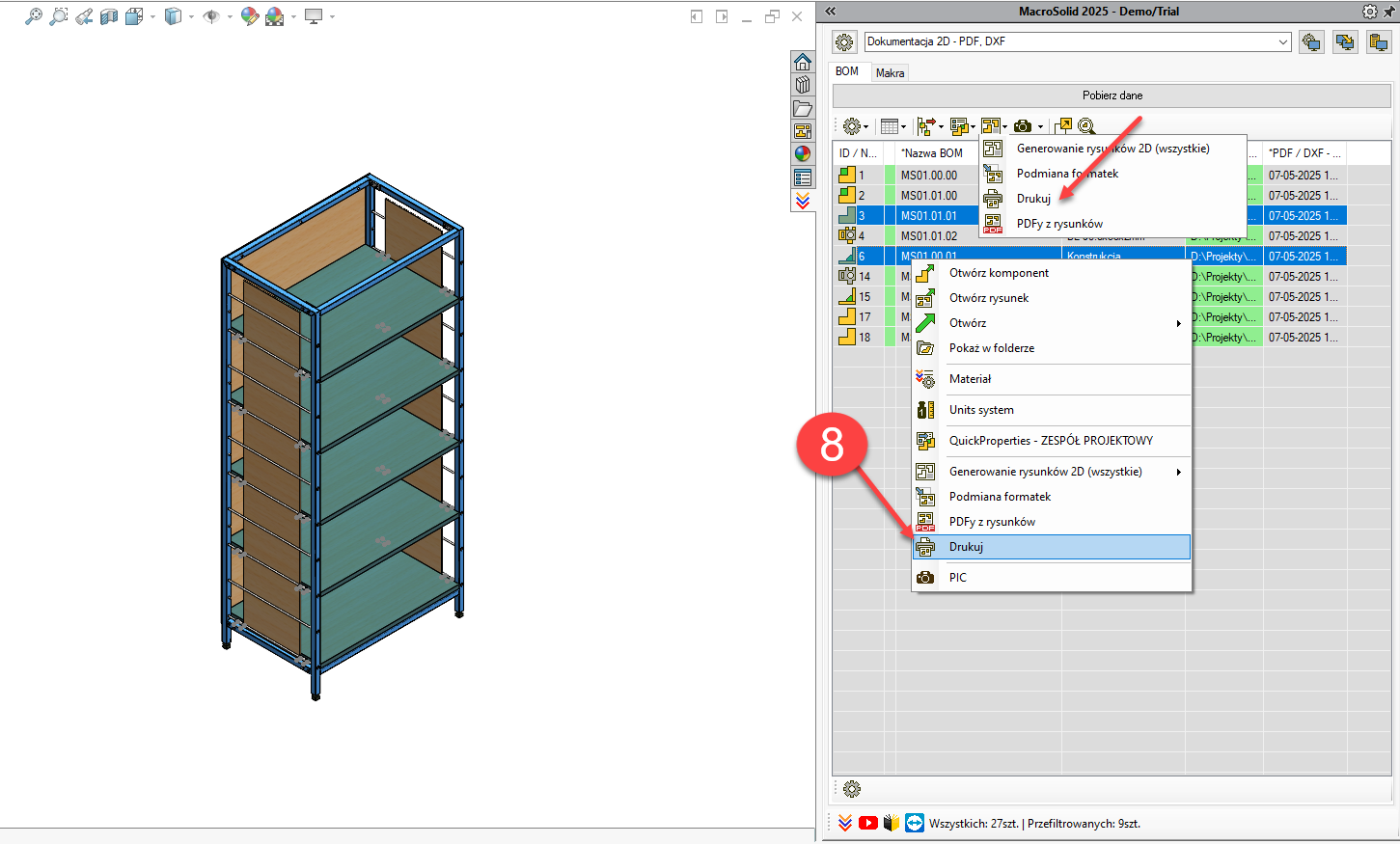The height and width of the screenshot is (844, 1400).
Task: Open Display Style dropdown arrow
Action: [x=191, y=16]
